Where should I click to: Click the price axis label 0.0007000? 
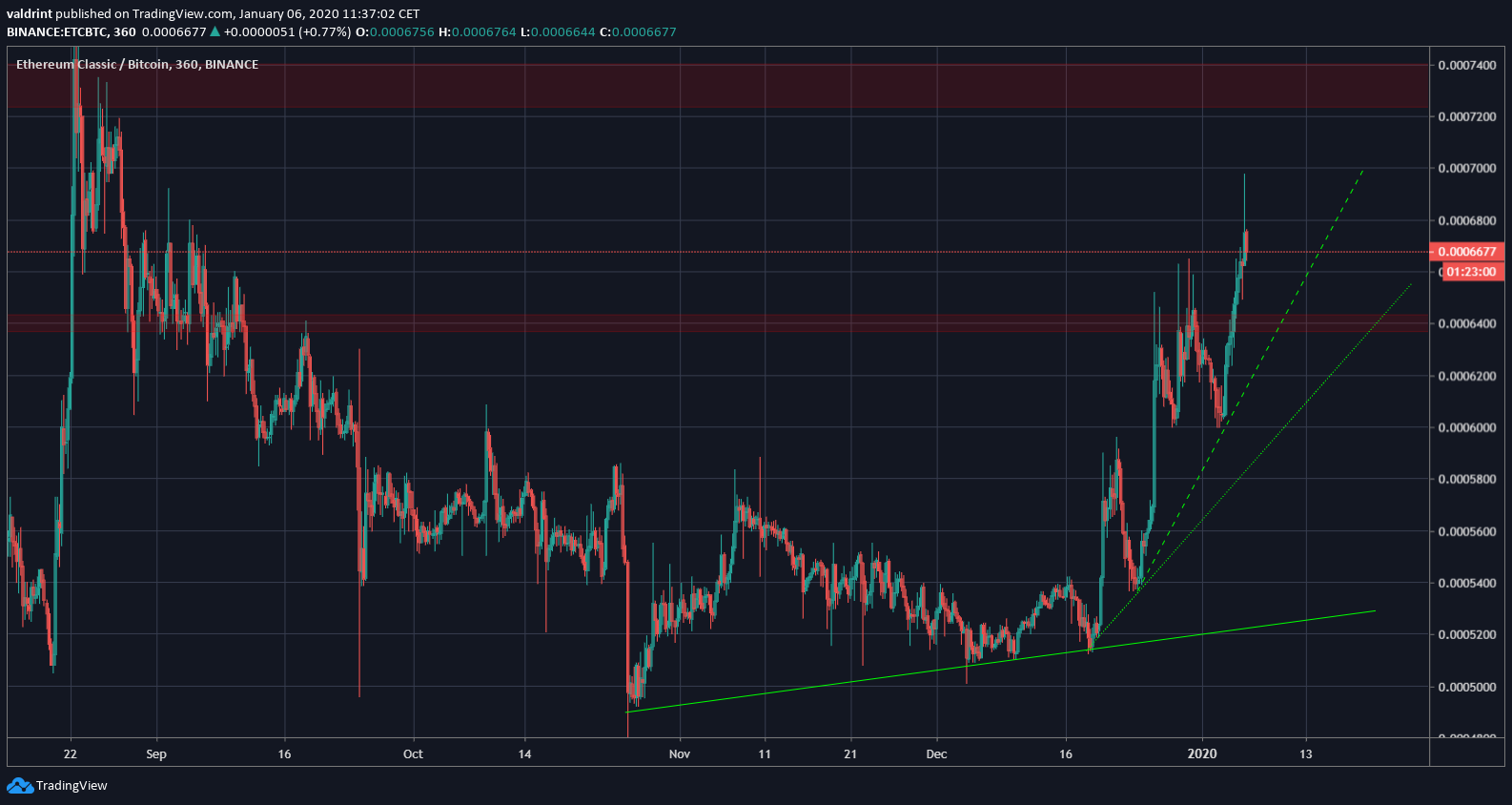[1467, 168]
